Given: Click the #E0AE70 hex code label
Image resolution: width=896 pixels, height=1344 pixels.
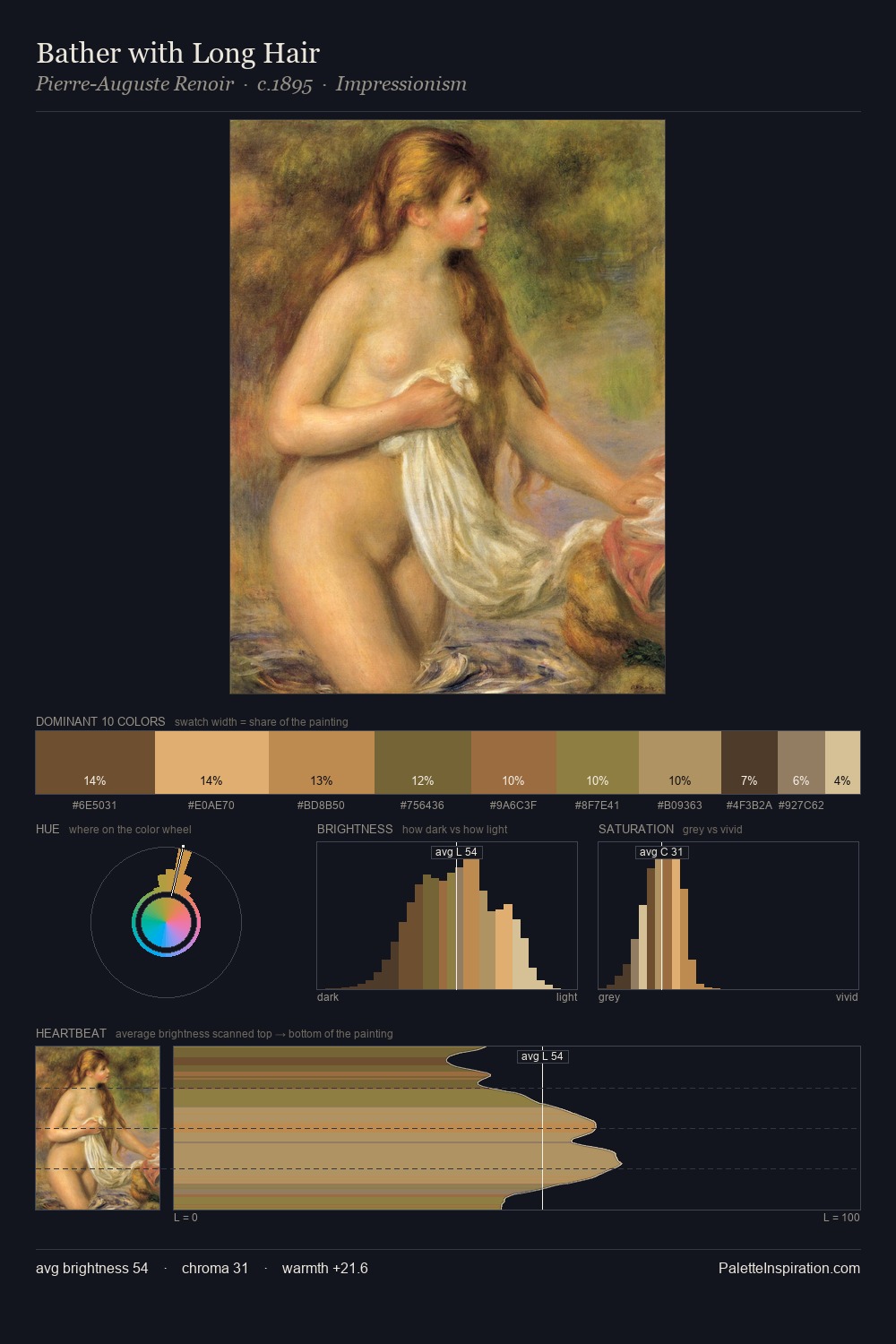Looking at the screenshot, I should pyautogui.click(x=211, y=806).
